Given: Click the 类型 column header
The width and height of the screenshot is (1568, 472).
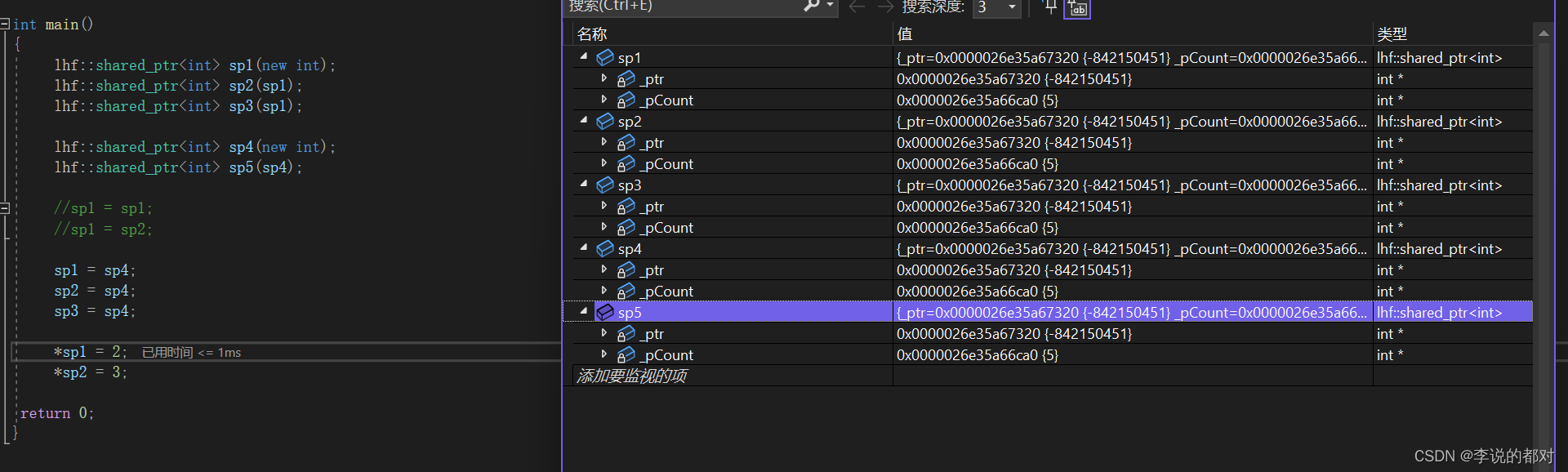Looking at the screenshot, I should 1453,33.
